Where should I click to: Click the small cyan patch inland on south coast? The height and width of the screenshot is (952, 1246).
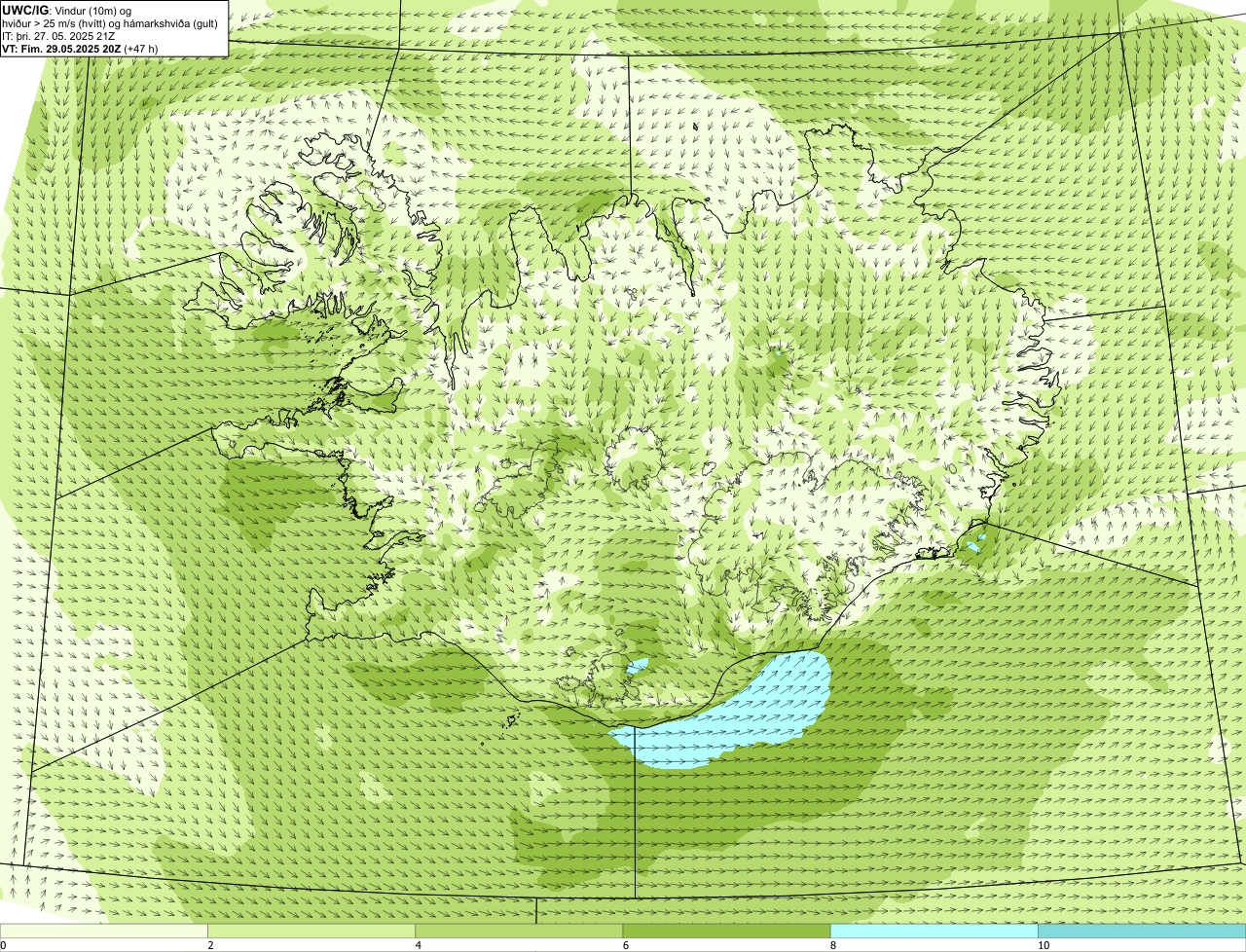tap(637, 668)
